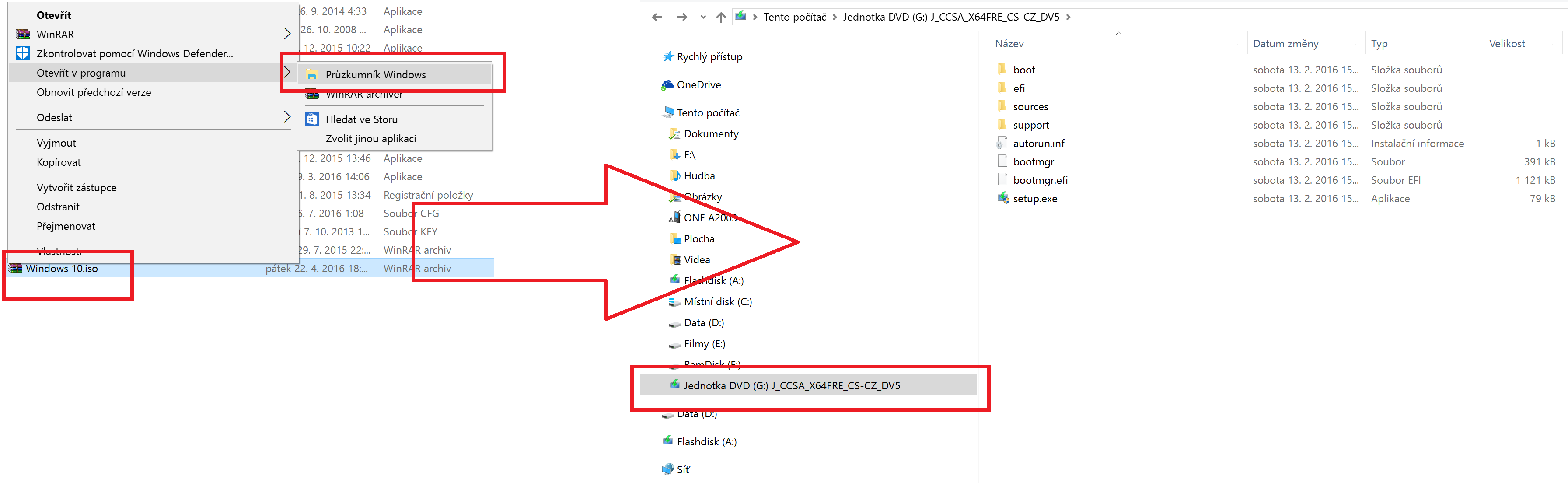The width and height of the screenshot is (1568, 483).
Task: Select Jednotka DVD (G:) J_CCSA_X64FRE drive
Action: [808, 385]
